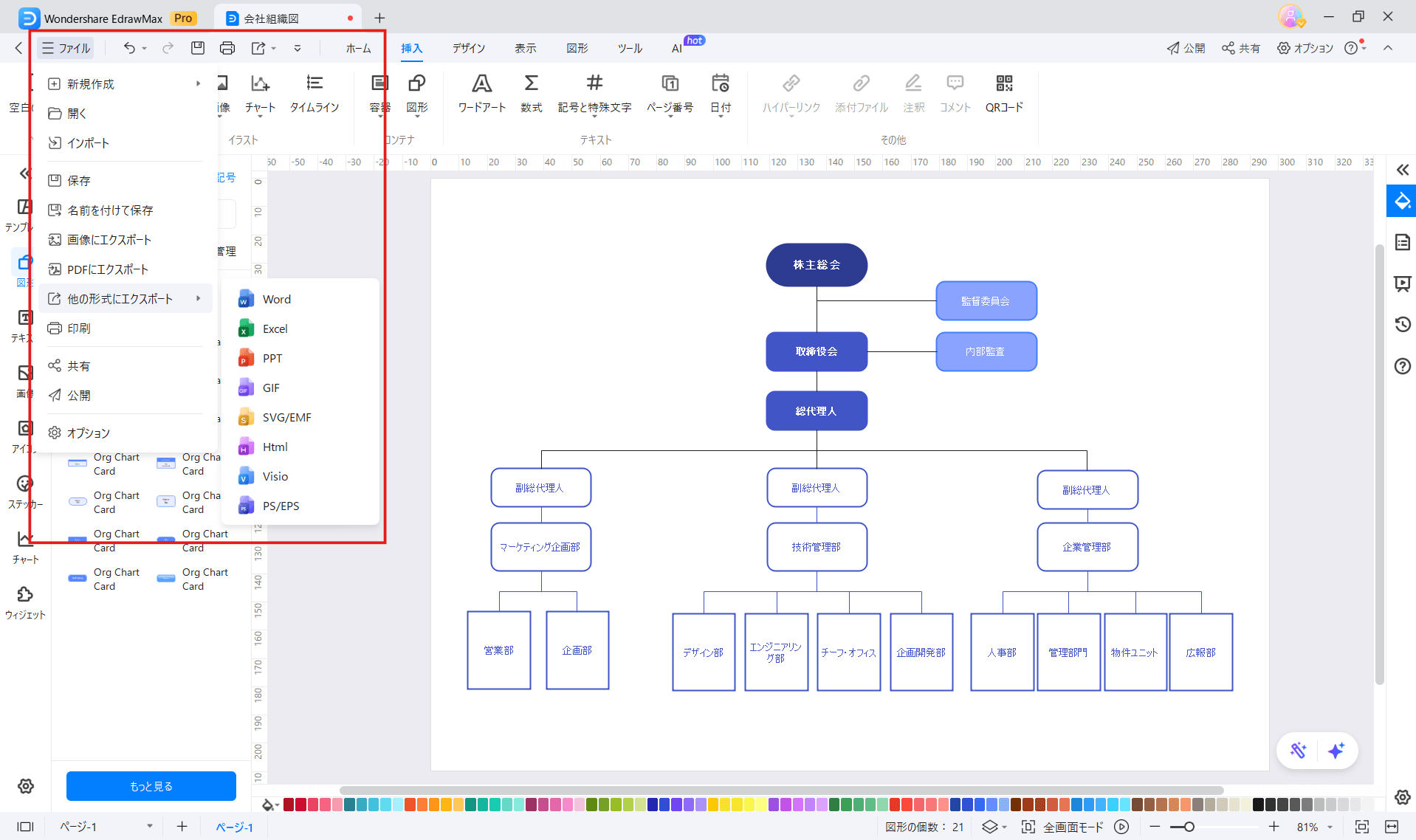Click the zoom out minus button
1416x840 pixels.
(1155, 827)
